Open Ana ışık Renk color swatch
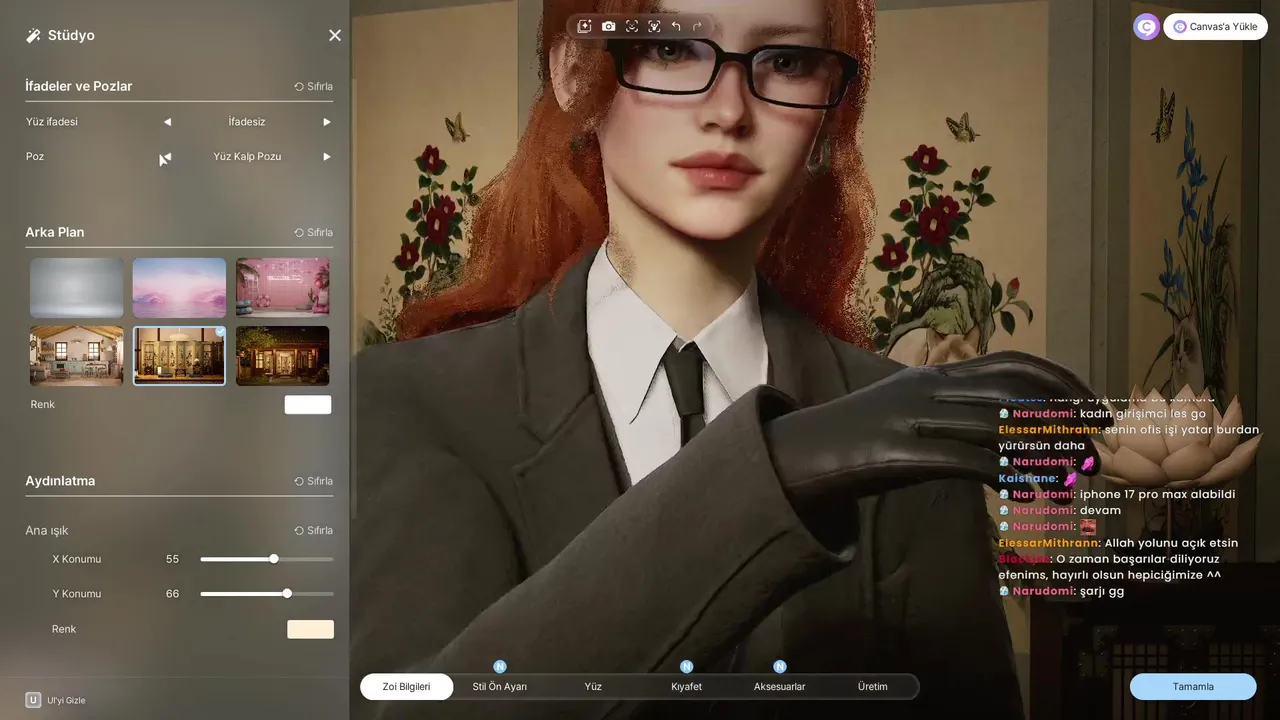 point(311,629)
